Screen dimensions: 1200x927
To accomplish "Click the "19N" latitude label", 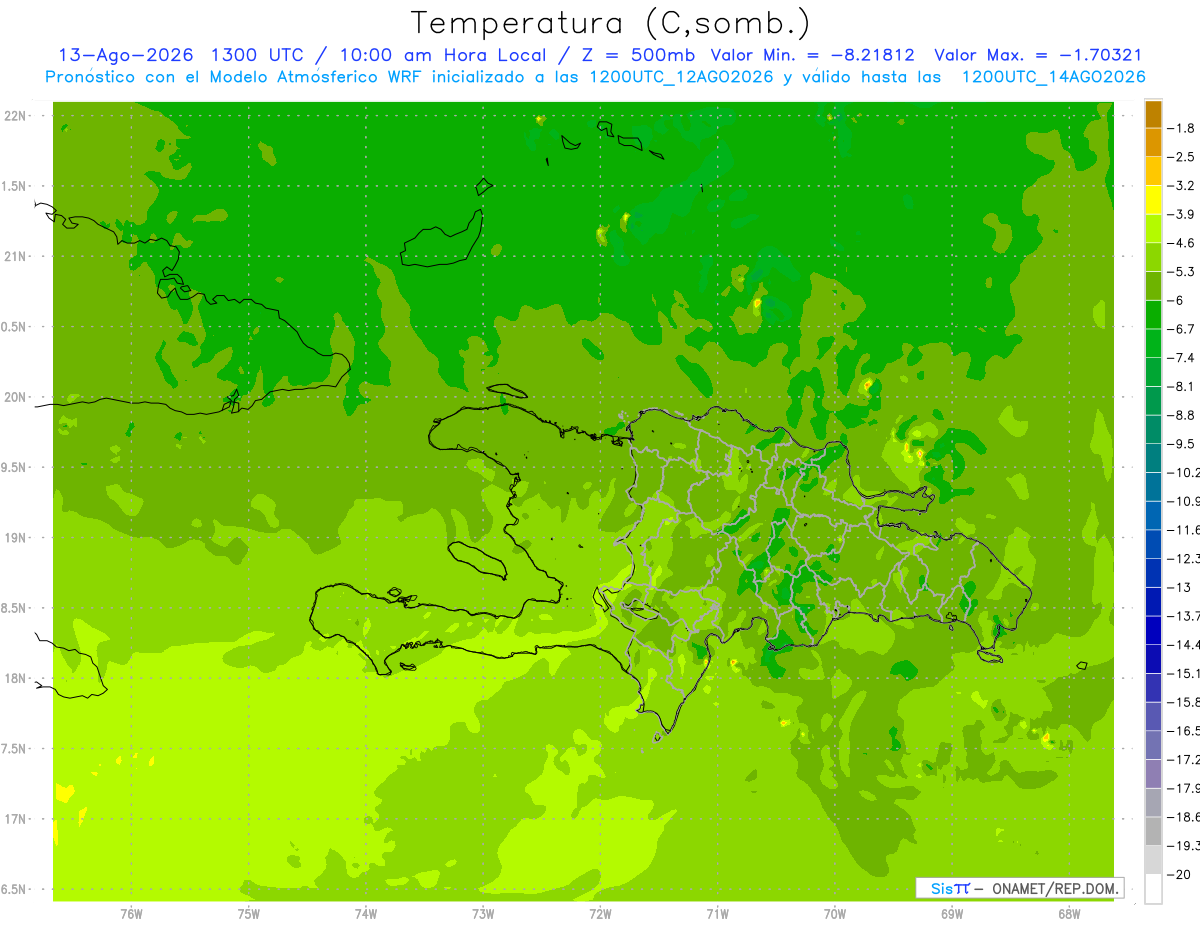I will (x=15, y=538).
